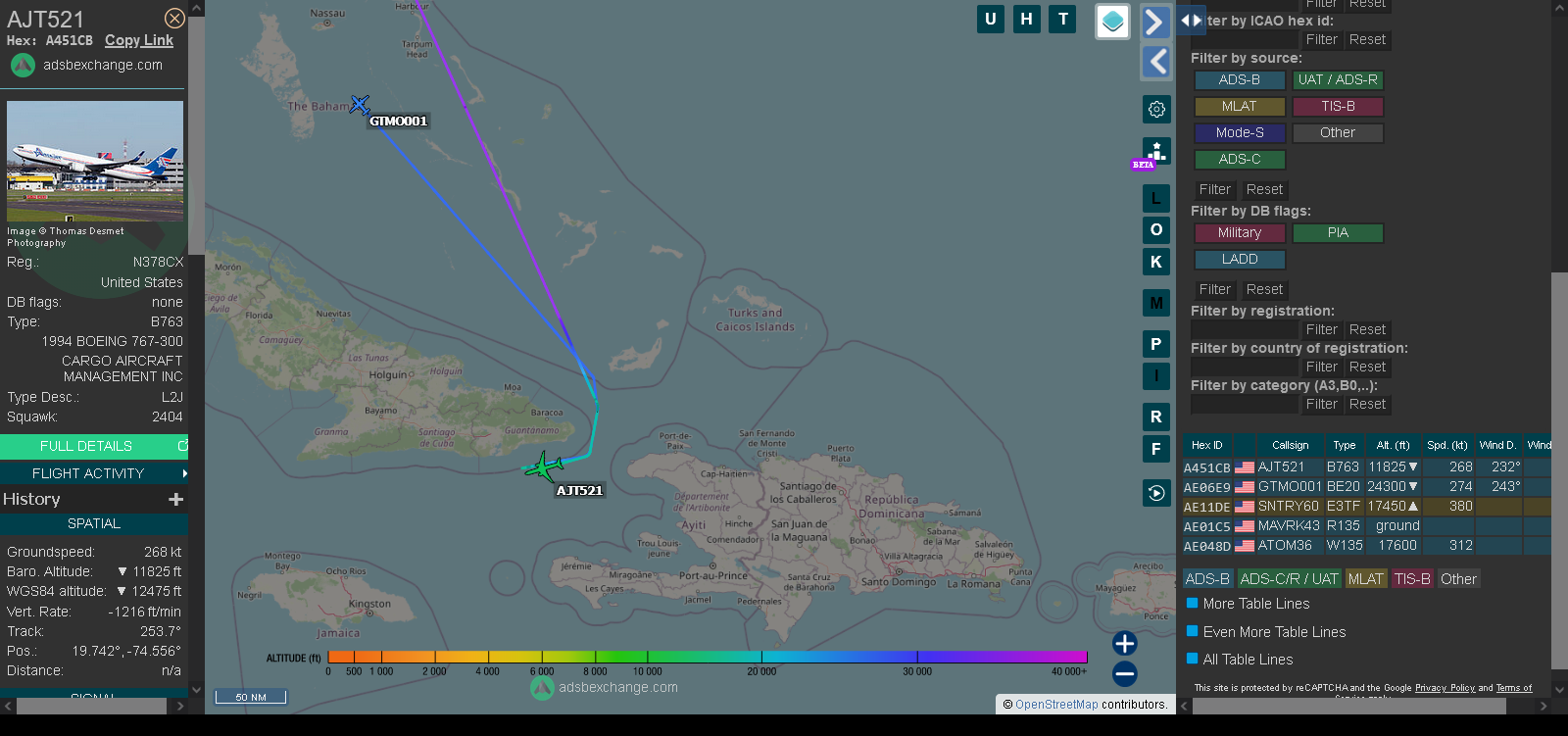Toggle the UAT / ADS-R source filter
The image size is (1568, 736).
coord(1338,80)
